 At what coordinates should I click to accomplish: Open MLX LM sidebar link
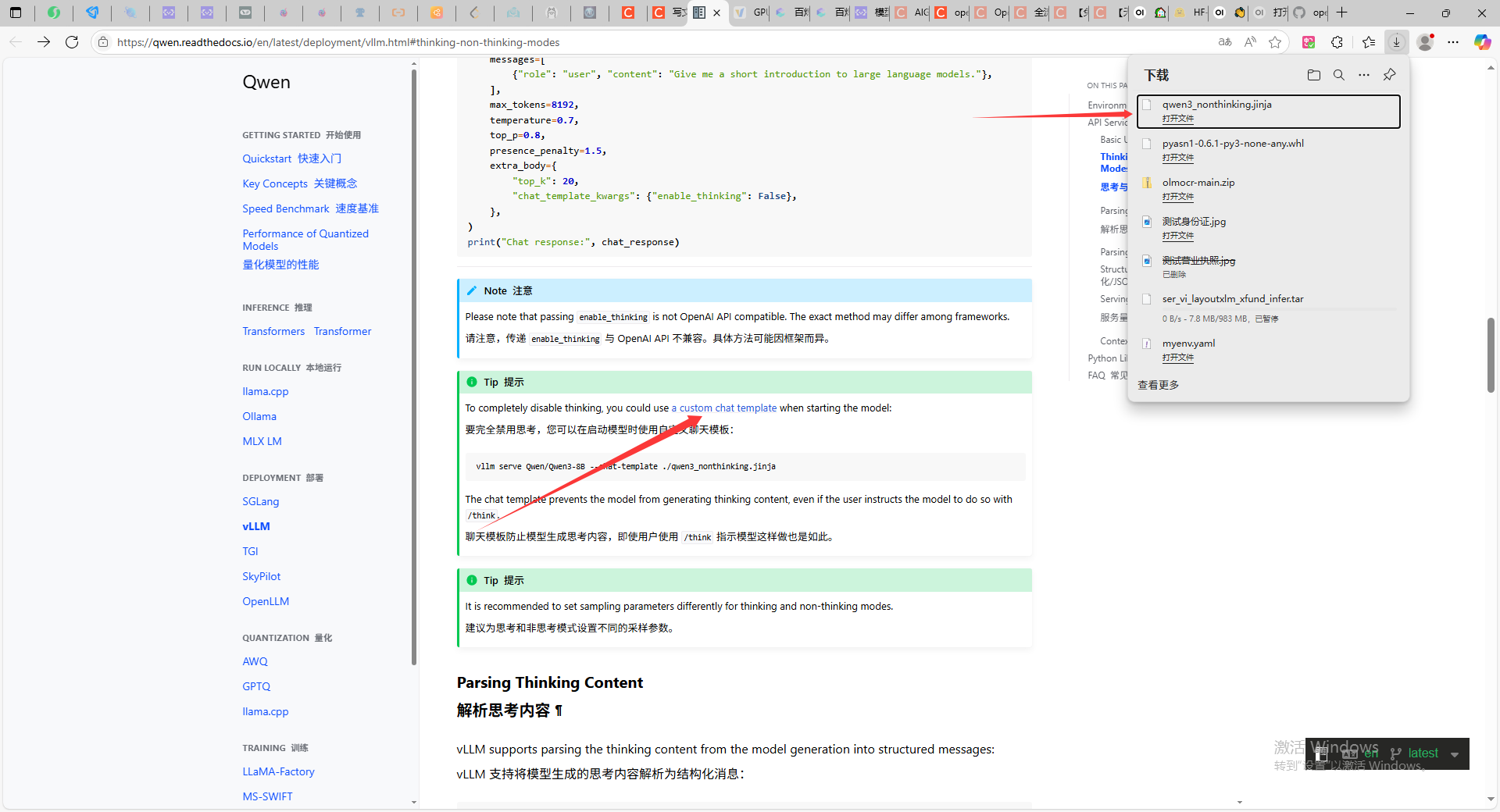pyautogui.click(x=262, y=441)
